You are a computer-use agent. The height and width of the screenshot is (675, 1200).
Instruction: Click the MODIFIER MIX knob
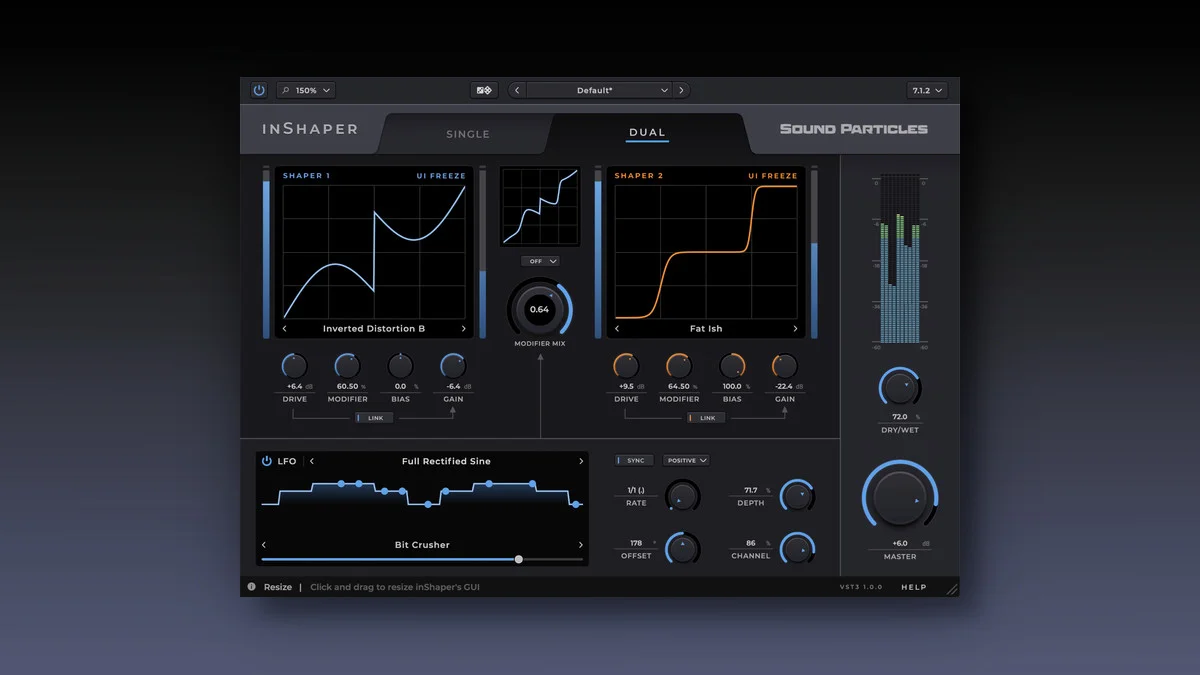point(540,310)
